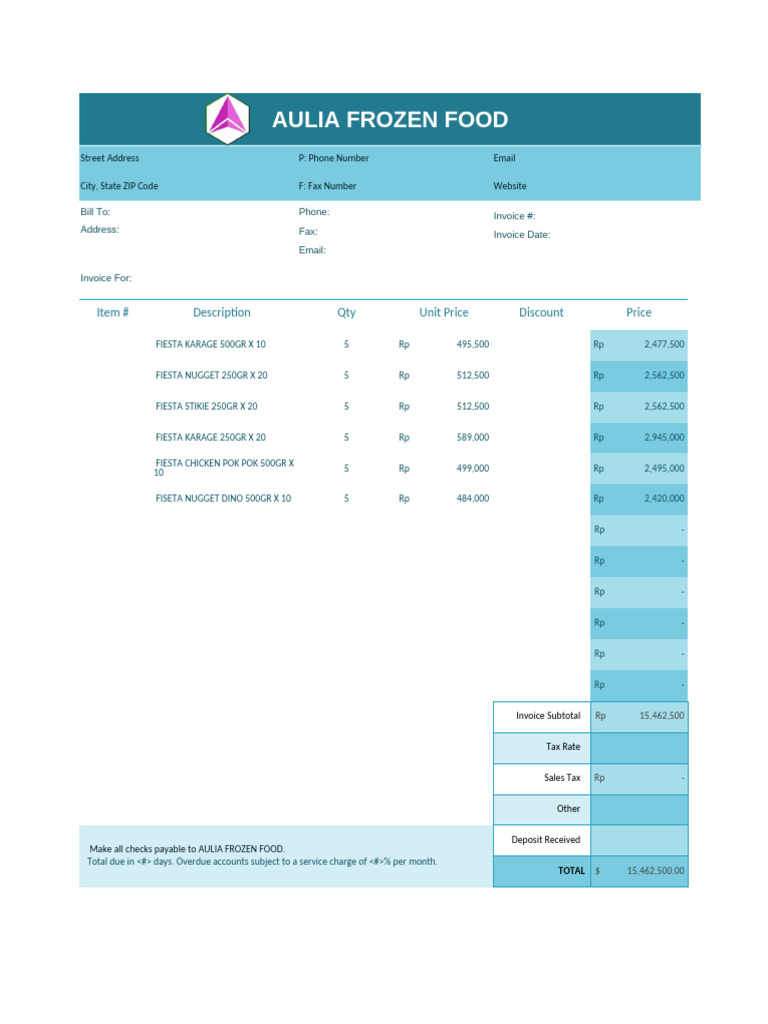Screen dimensions: 768x1024
Task: Click the Make all checks payable note
Action: point(187,849)
